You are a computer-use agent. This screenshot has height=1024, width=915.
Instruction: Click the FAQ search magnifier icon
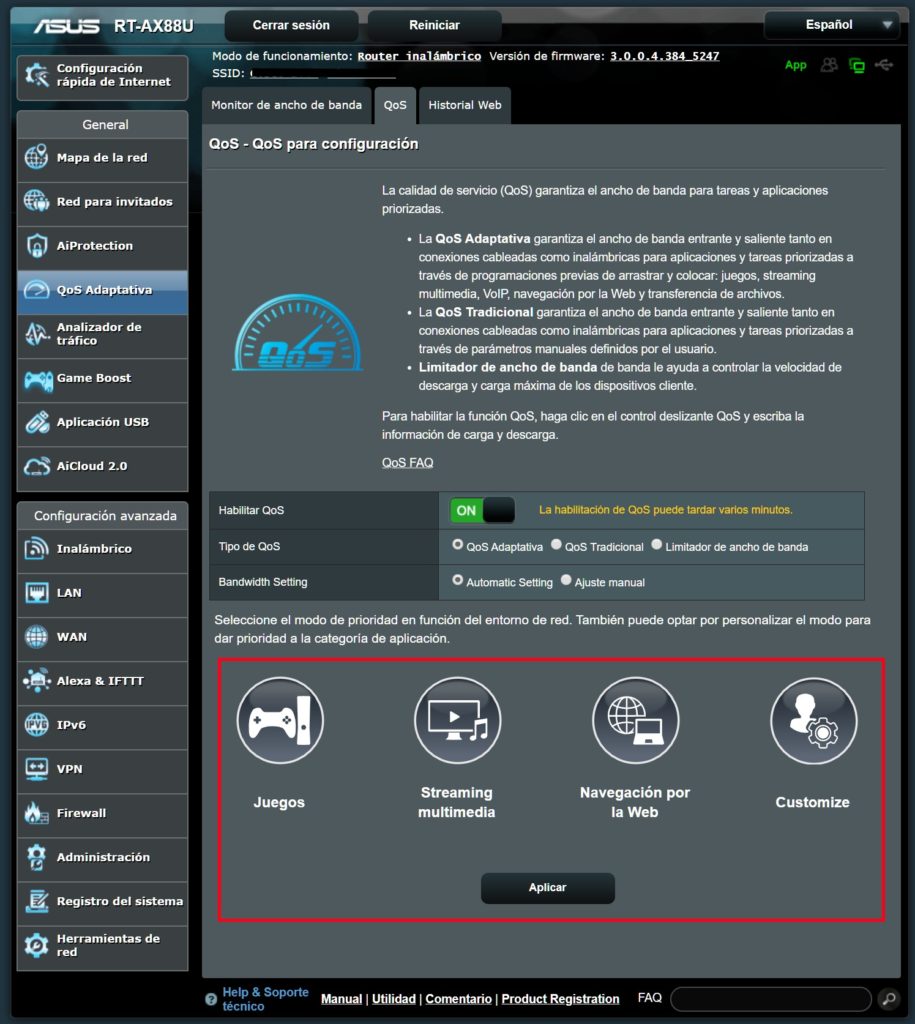point(887,998)
